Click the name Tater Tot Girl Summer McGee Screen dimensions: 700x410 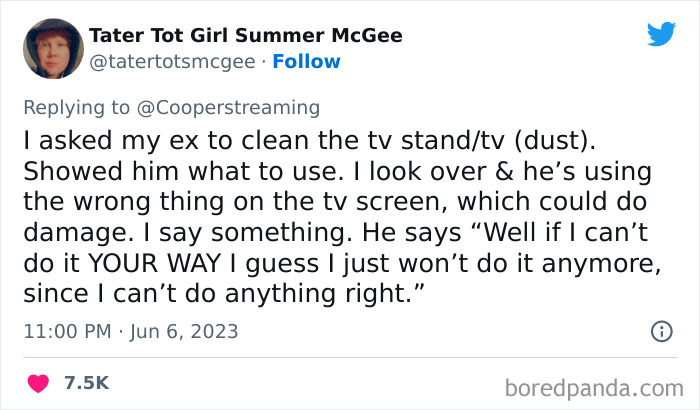click(245, 36)
